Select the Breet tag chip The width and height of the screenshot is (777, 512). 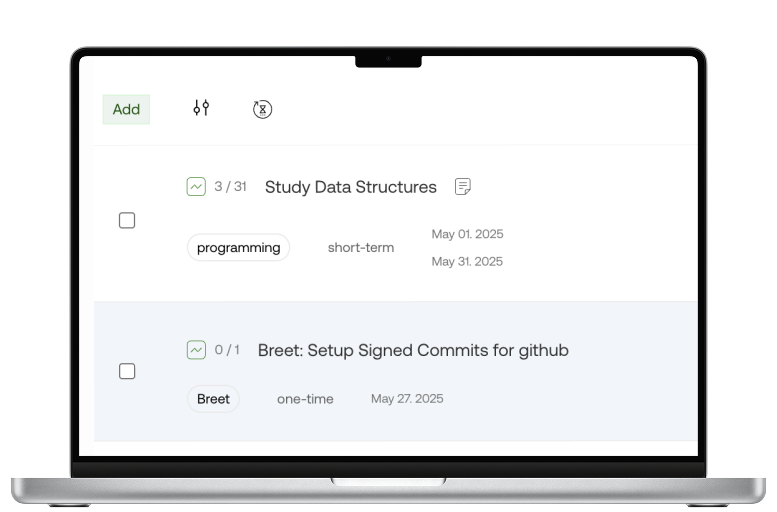tap(213, 399)
